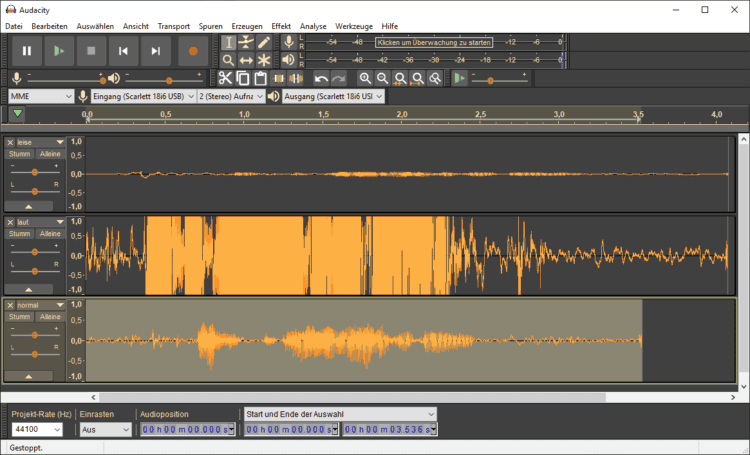Click the pan slider of 'laut' track
Screen dimensions: 750x455
tap(34, 271)
